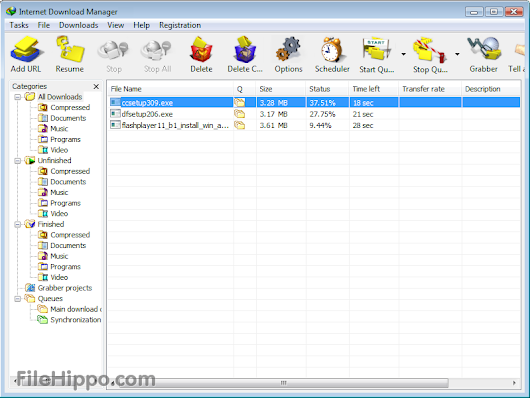Select the Main download queue
This screenshot has height=398, width=530.
[76, 309]
